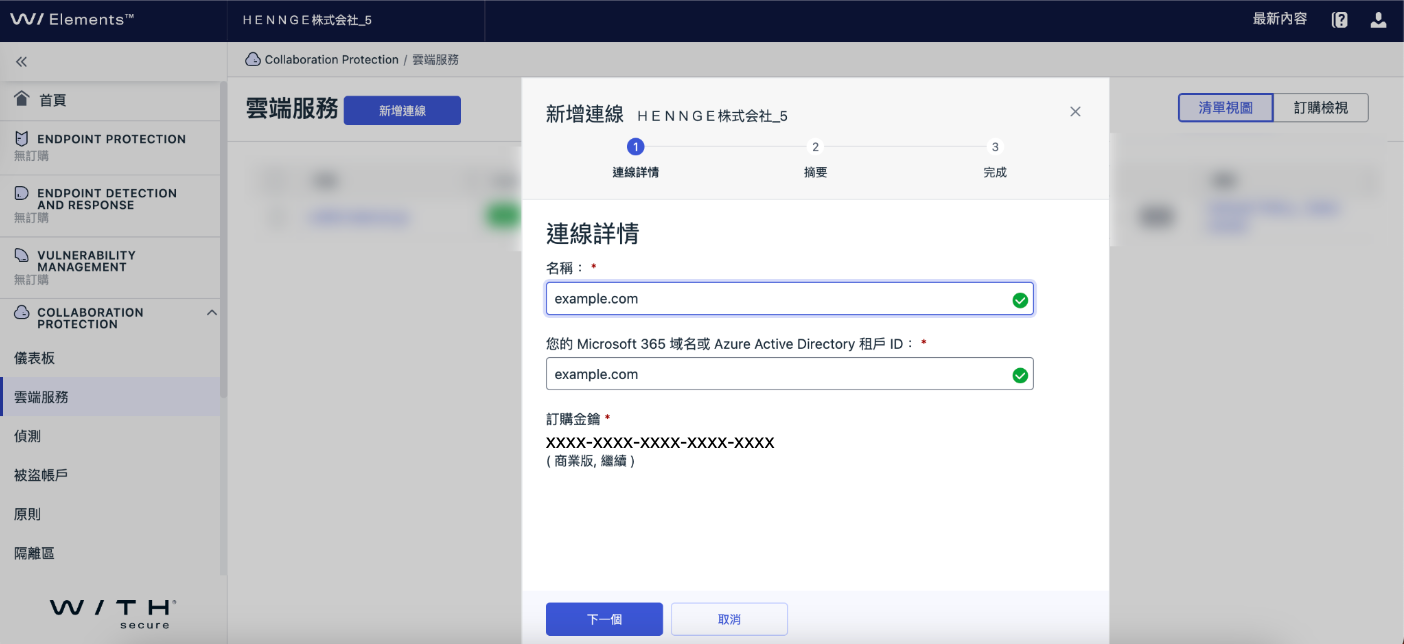Open 被盜帳戶 in the sidebar

(x=110, y=475)
